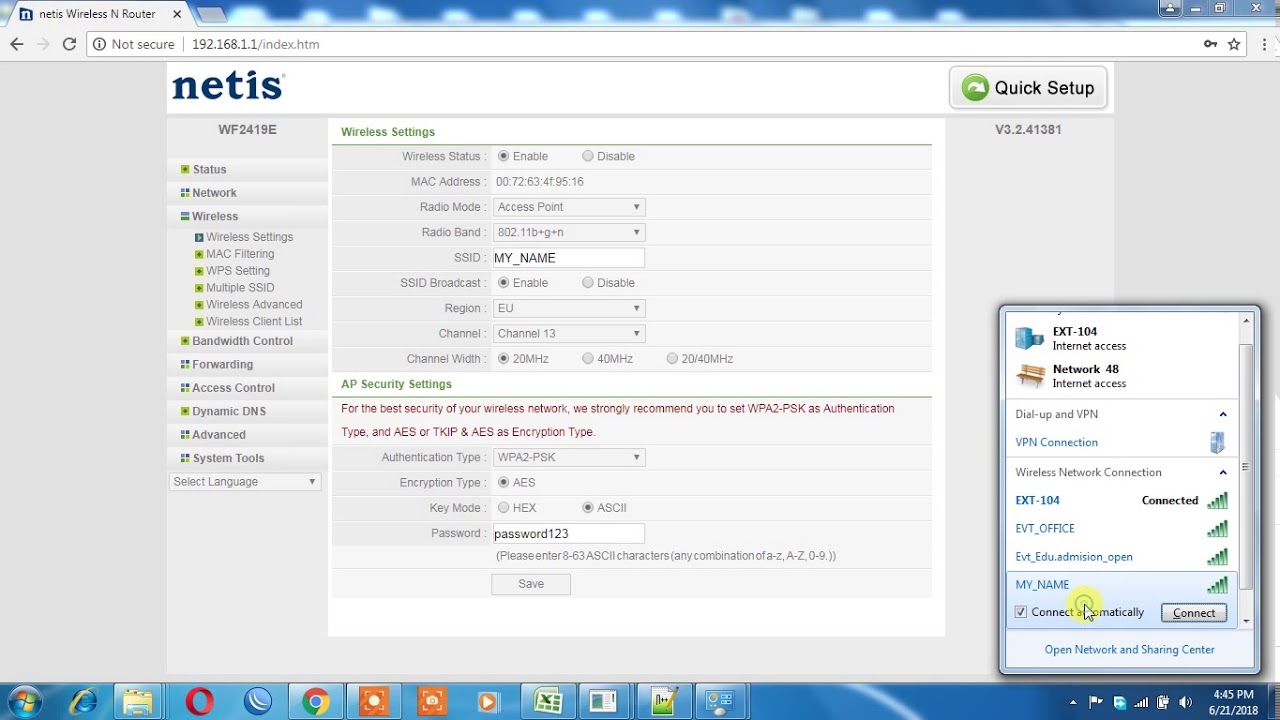
Task: Select 20MHz channel width
Action: coord(504,359)
